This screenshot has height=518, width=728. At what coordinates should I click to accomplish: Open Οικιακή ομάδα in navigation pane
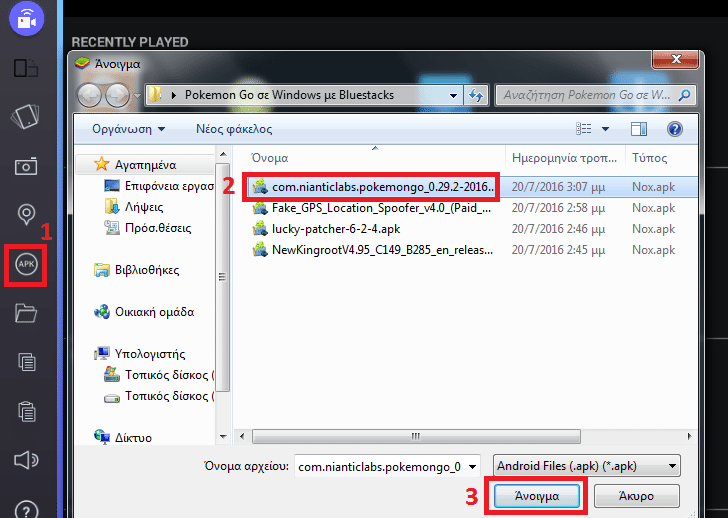(144, 312)
